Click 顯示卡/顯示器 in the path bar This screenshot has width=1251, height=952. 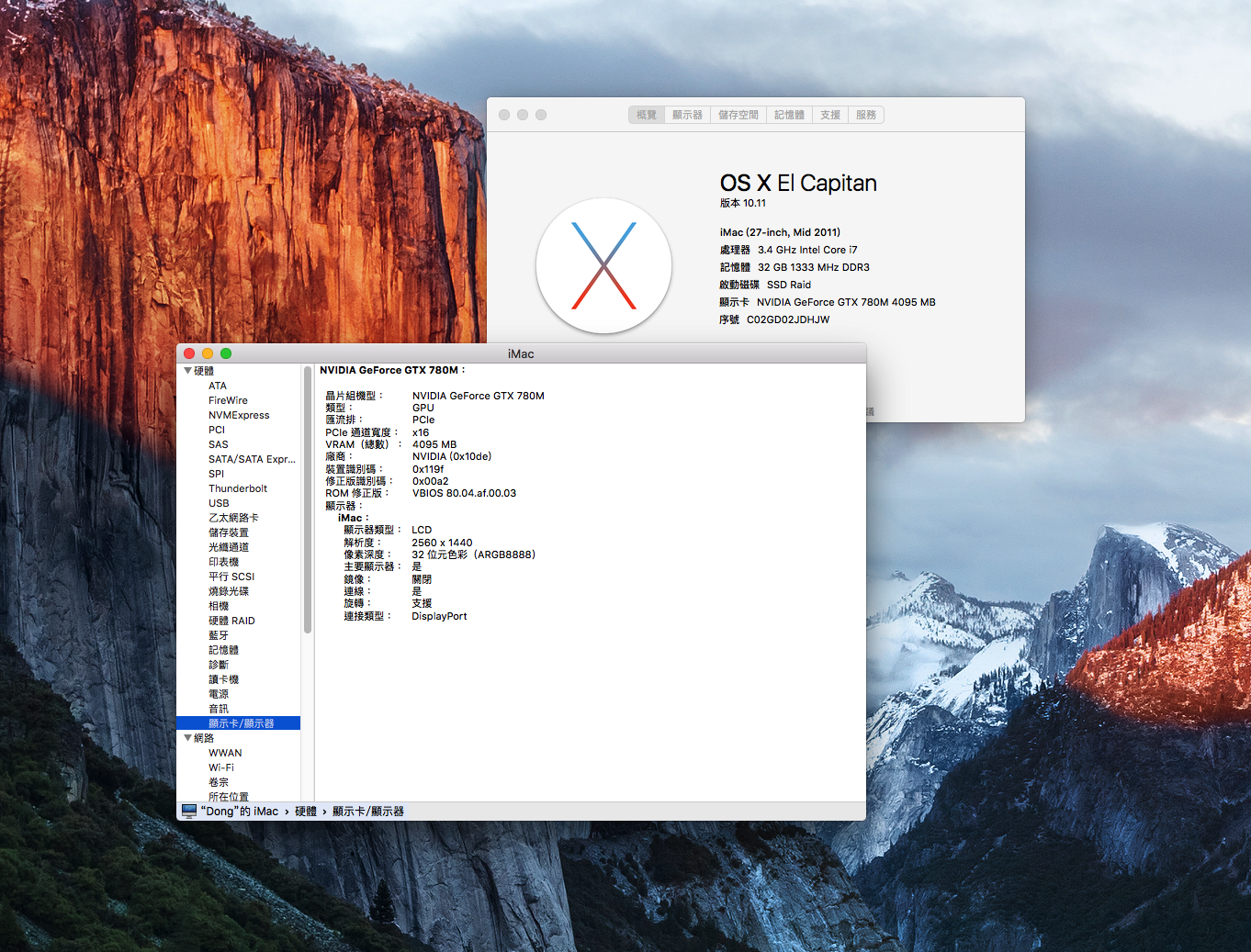(368, 812)
